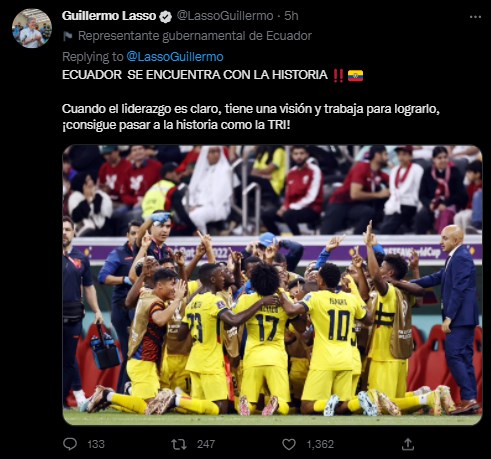Like the tweet with the heart icon
491x459 pixels.
289,444
